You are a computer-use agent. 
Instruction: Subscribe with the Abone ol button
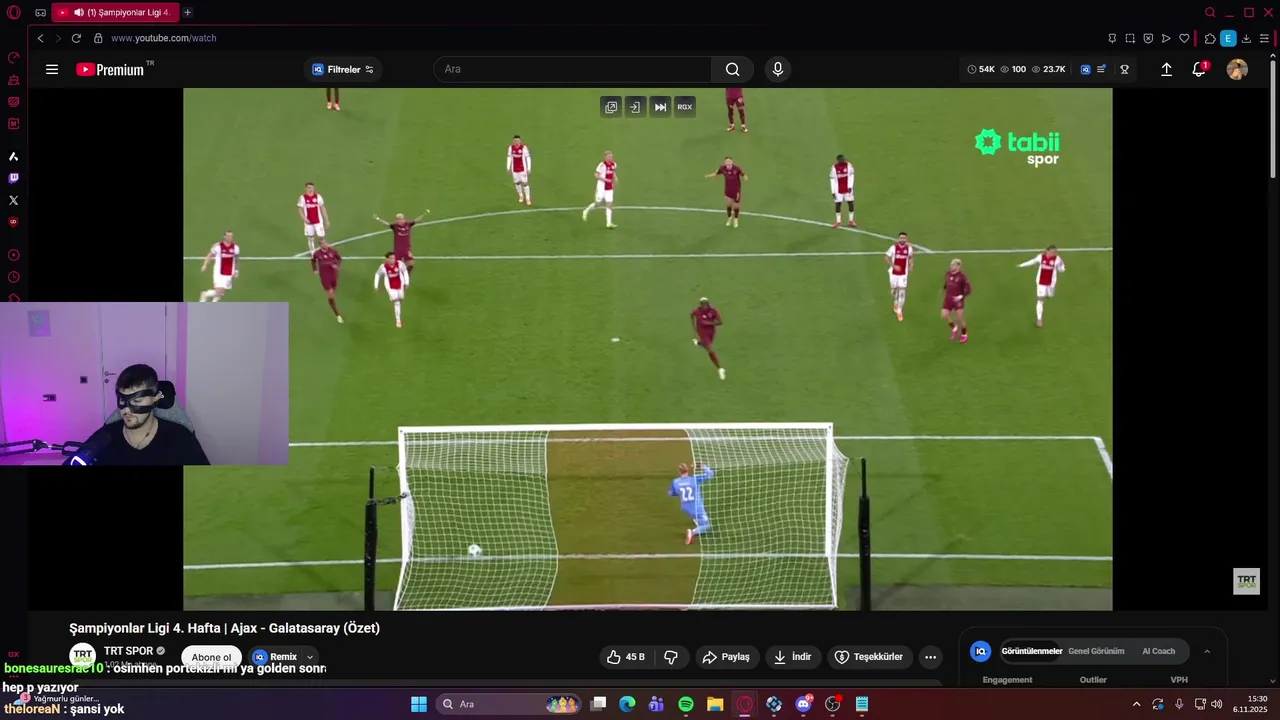point(211,657)
